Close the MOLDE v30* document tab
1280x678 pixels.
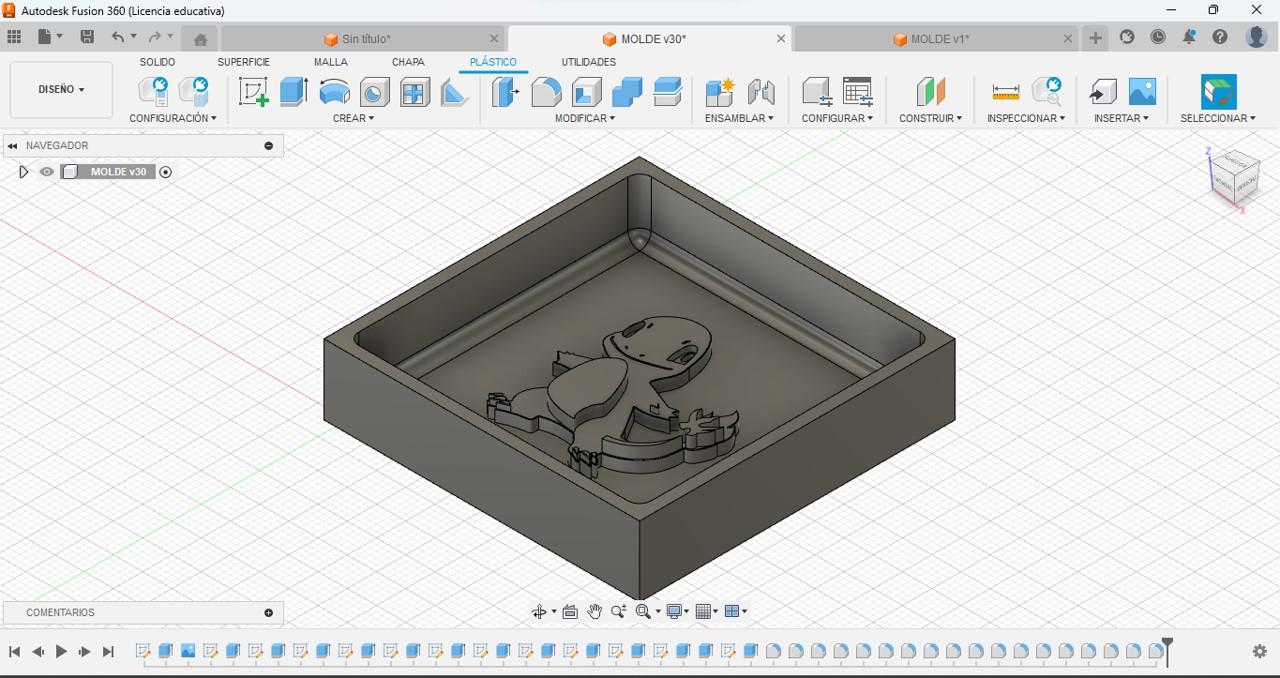pos(781,39)
